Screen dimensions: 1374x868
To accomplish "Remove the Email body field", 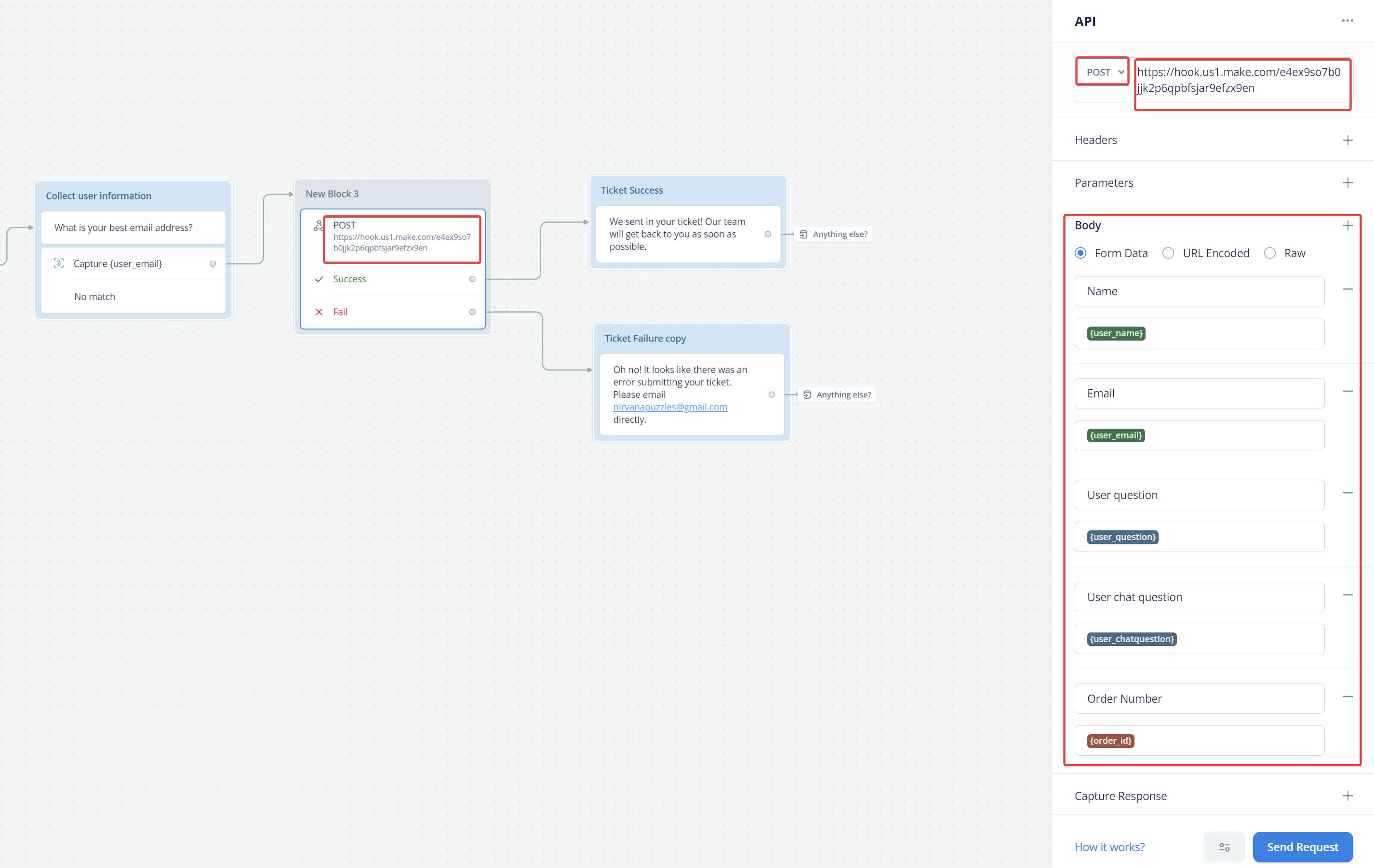I will (x=1348, y=392).
